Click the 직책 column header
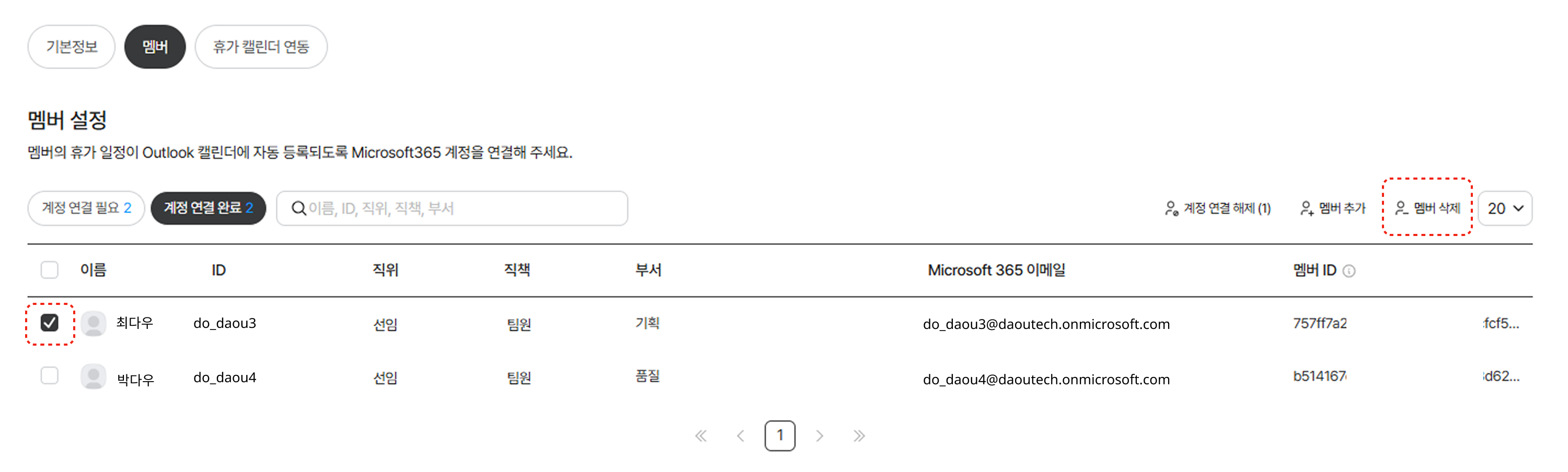Viewport: 1568px width, 472px height. point(517,270)
